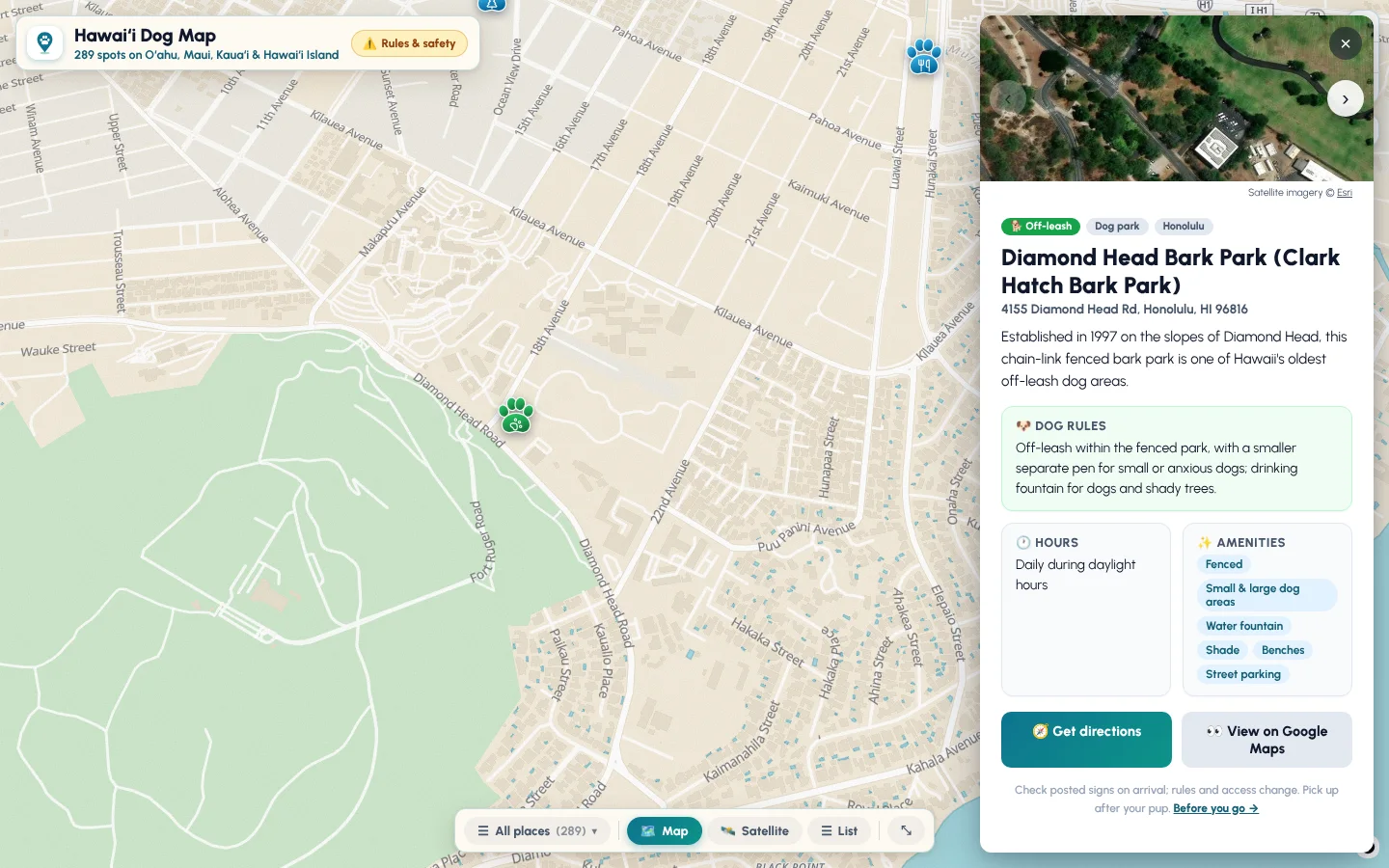1389x868 pixels.
Task: Switch to Satellite view
Action: click(755, 831)
